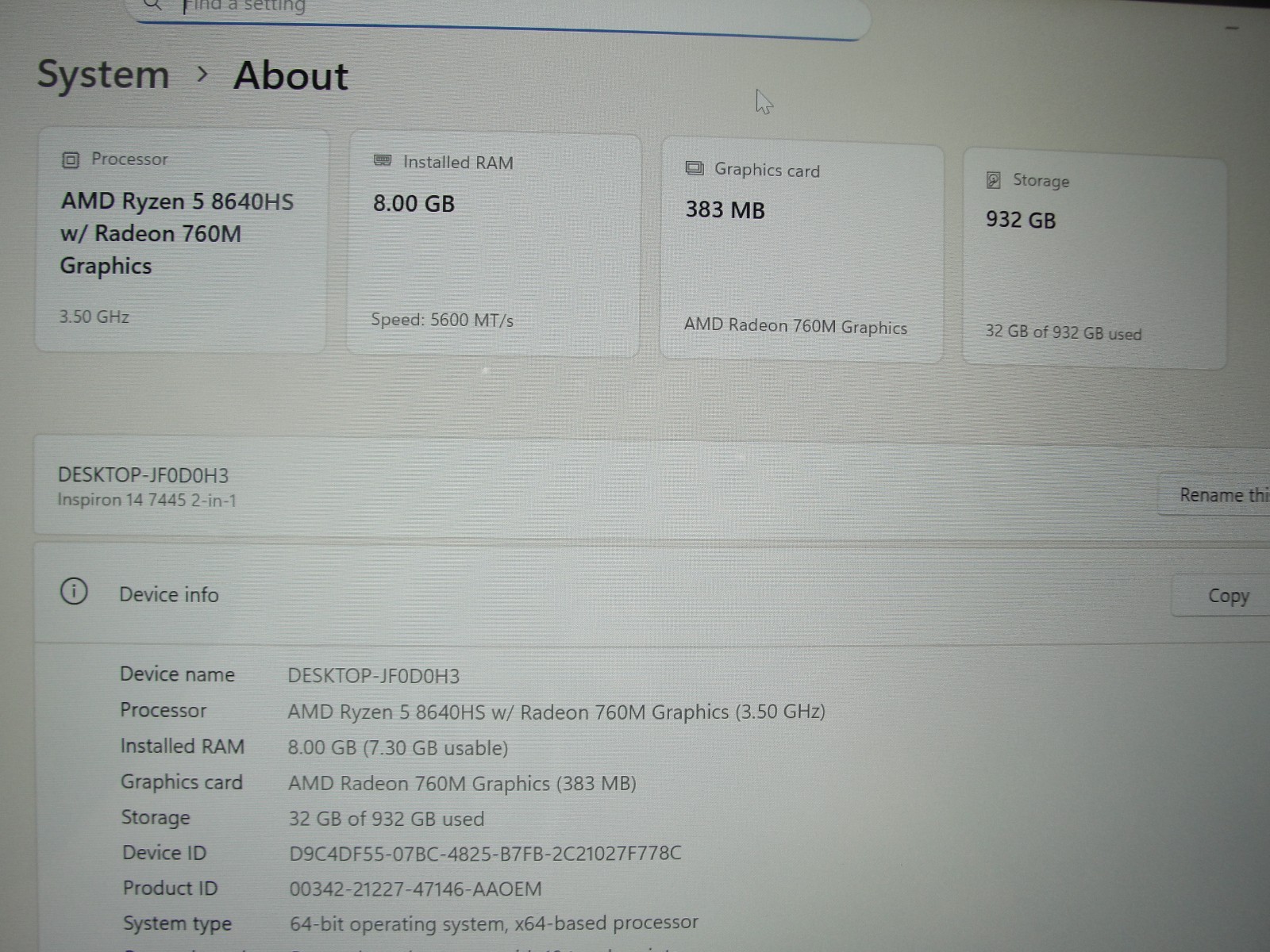Select 'Speed: 5600 MT/s' text
This screenshot has height=952, width=1270.
click(442, 320)
